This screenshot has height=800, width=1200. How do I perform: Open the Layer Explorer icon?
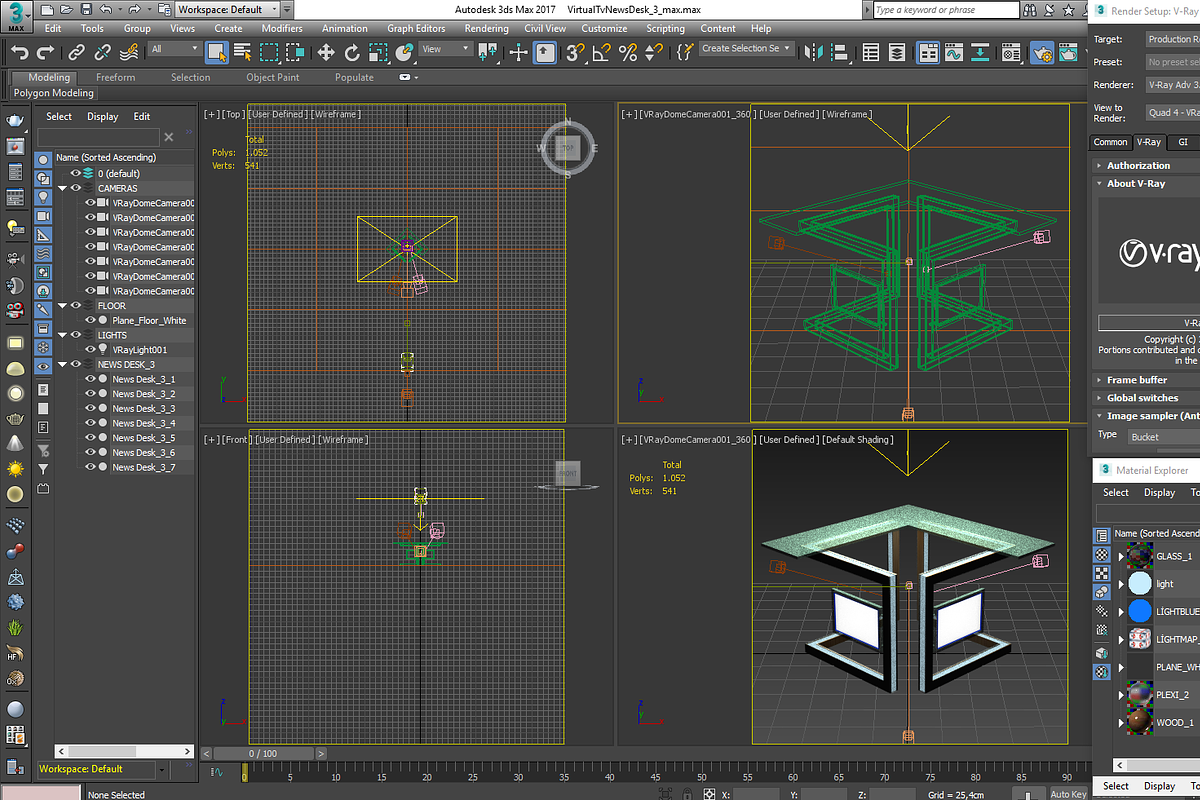pyautogui.click(x=898, y=52)
